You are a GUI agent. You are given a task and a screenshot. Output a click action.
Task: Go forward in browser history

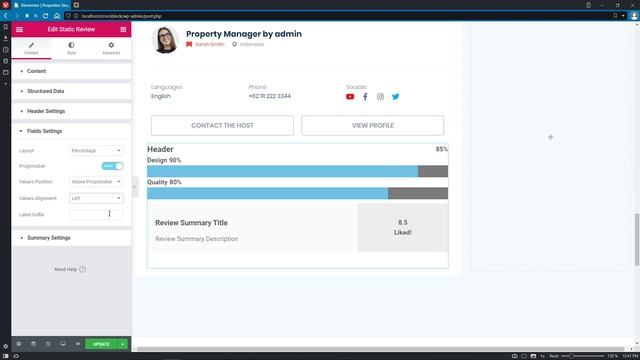coord(16,16)
